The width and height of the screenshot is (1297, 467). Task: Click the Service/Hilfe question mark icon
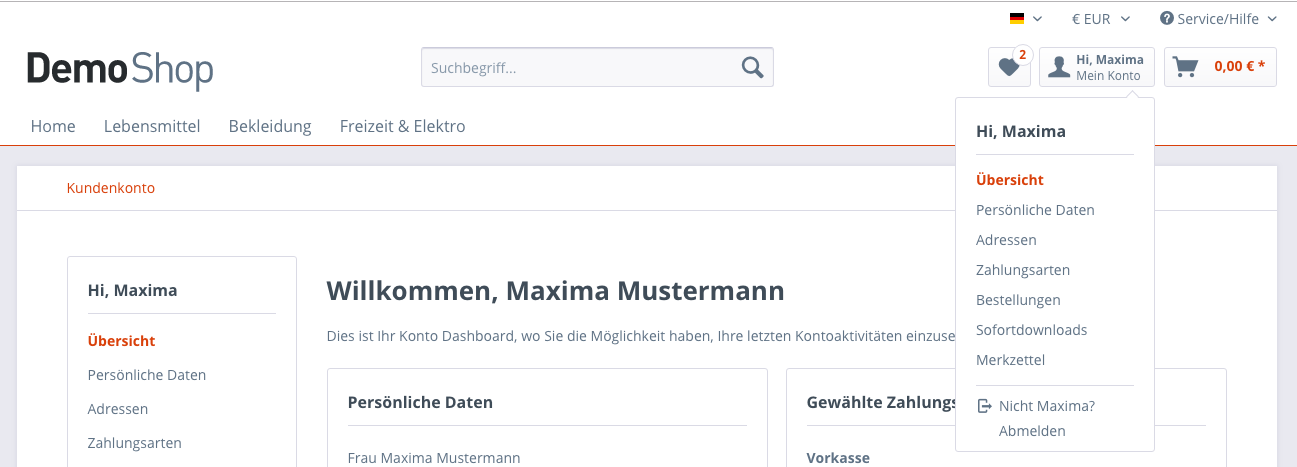click(x=1167, y=18)
